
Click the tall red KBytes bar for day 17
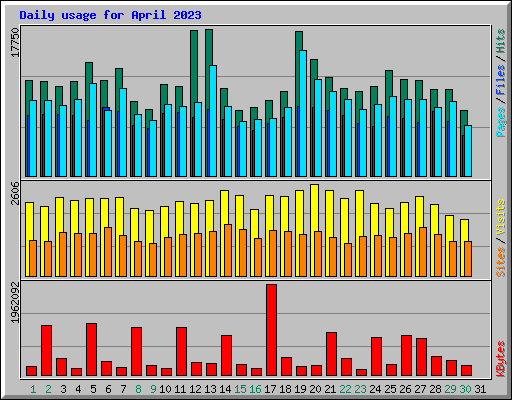pos(271,330)
